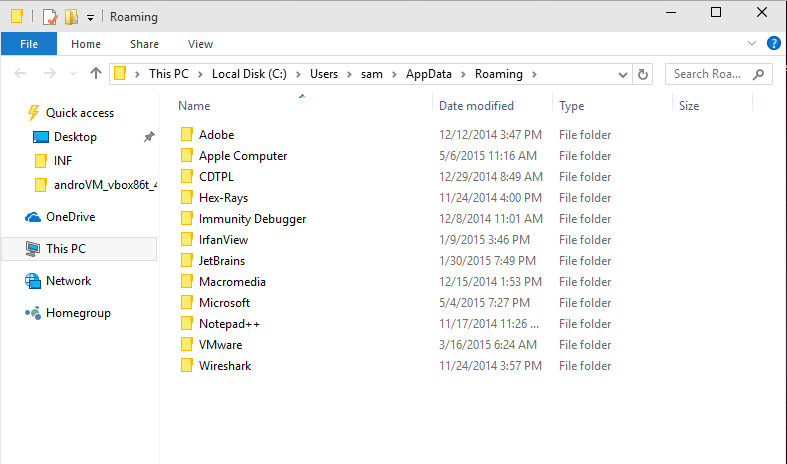The width and height of the screenshot is (787, 464).
Task: Select the sam breadcrumb segment
Action: [x=371, y=74]
